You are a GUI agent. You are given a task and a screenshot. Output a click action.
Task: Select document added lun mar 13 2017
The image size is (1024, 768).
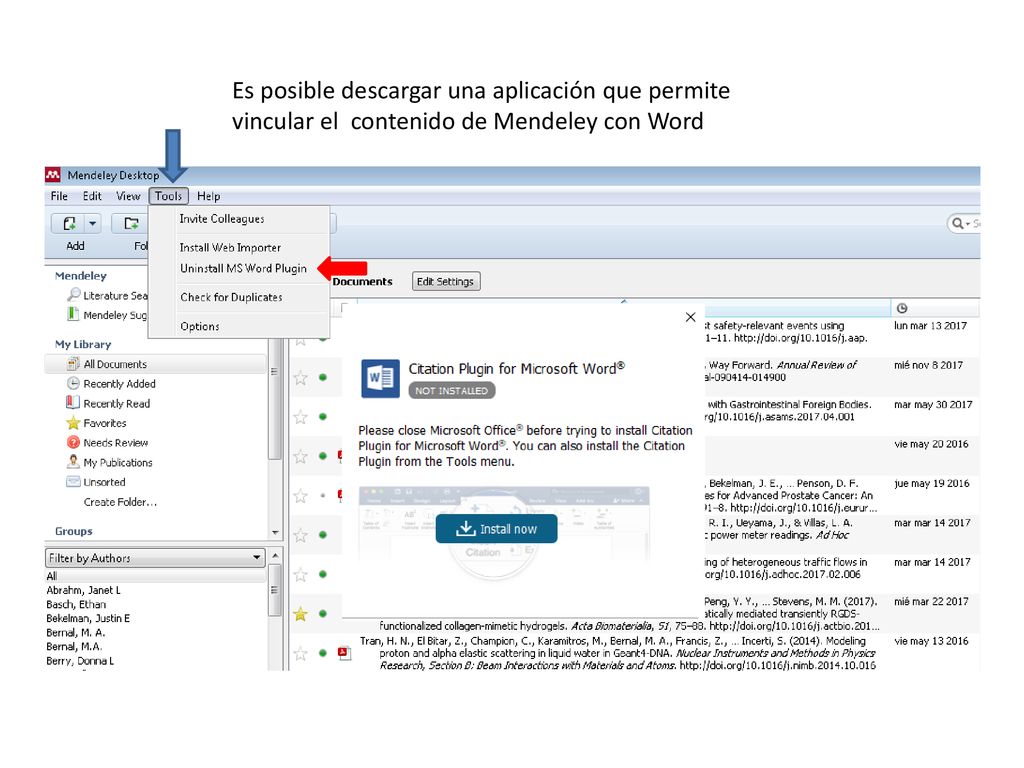click(x=930, y=326)
